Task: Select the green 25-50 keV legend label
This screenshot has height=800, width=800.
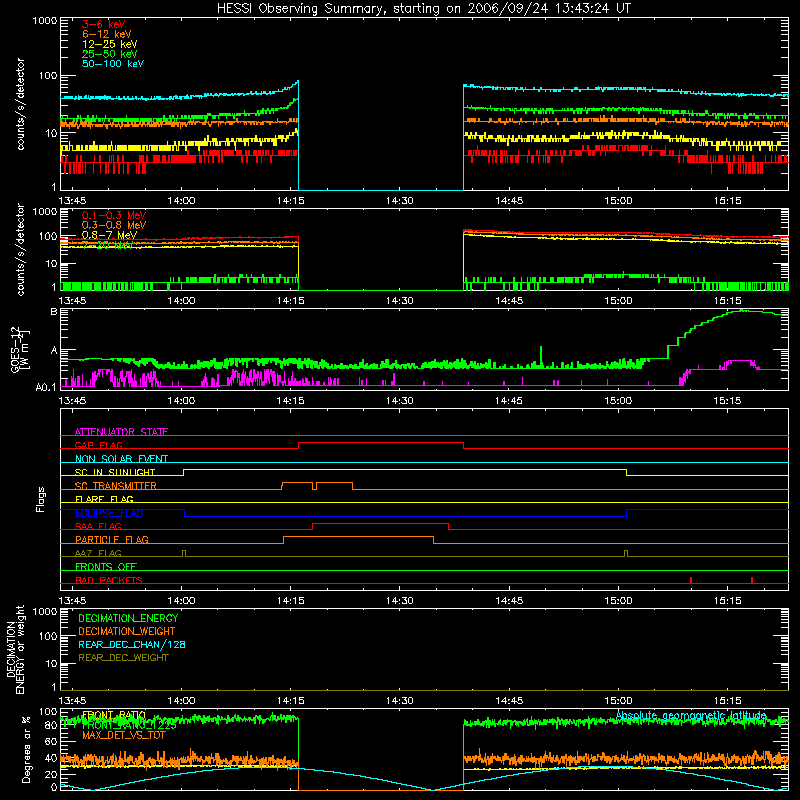Action: tap(110, 54)
